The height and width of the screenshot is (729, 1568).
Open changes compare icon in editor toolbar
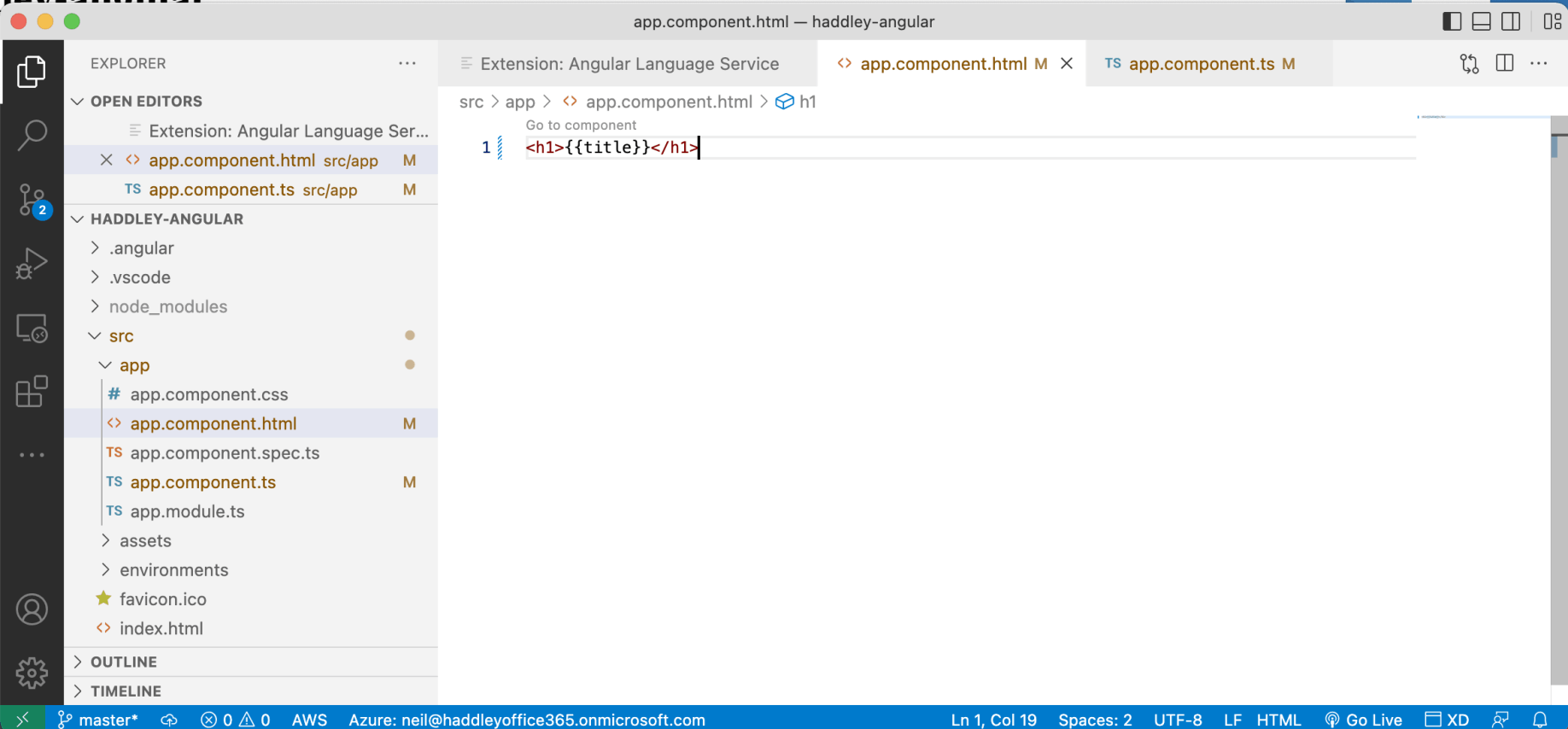click(x=1469, y=63)
